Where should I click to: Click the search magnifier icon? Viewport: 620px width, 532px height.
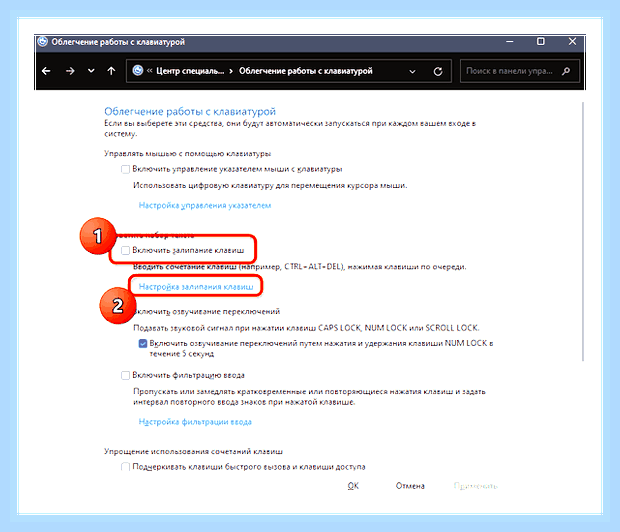tap(566, 71)
